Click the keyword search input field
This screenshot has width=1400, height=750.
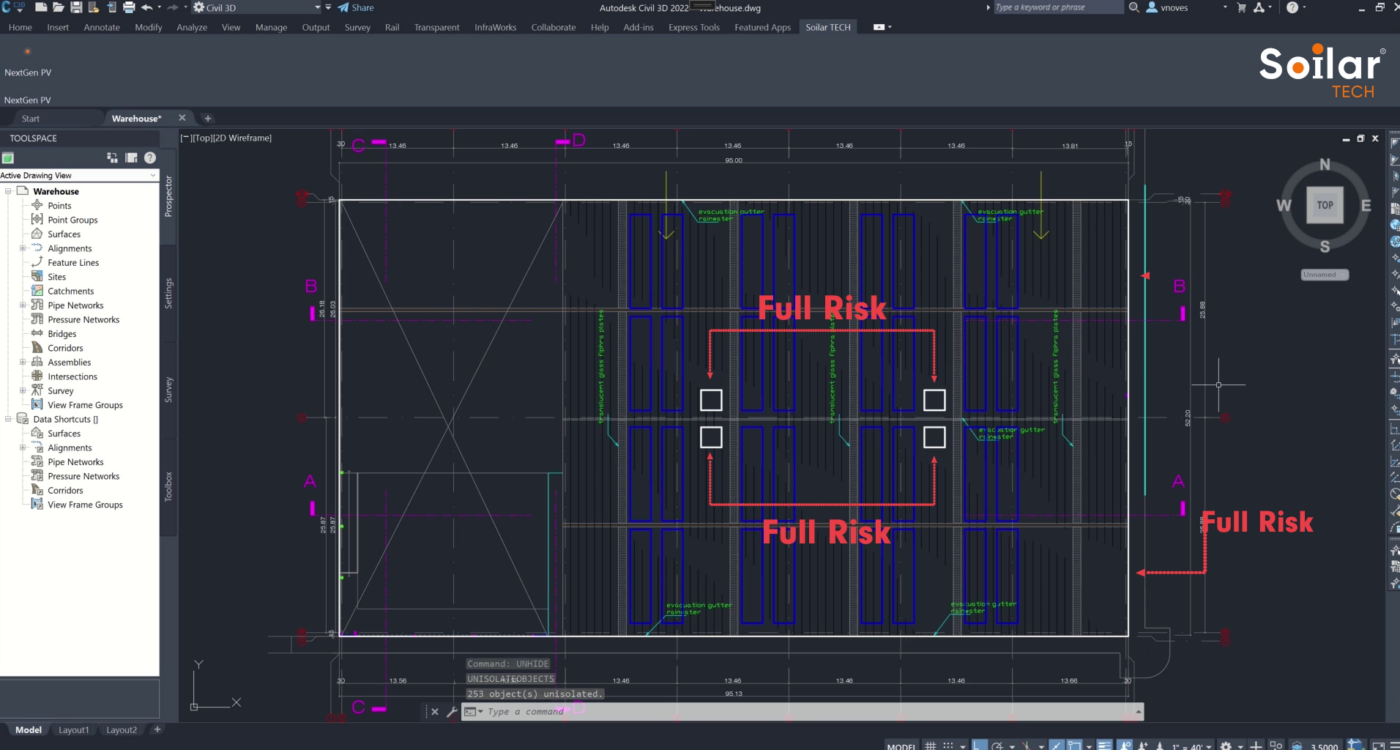1059,7
